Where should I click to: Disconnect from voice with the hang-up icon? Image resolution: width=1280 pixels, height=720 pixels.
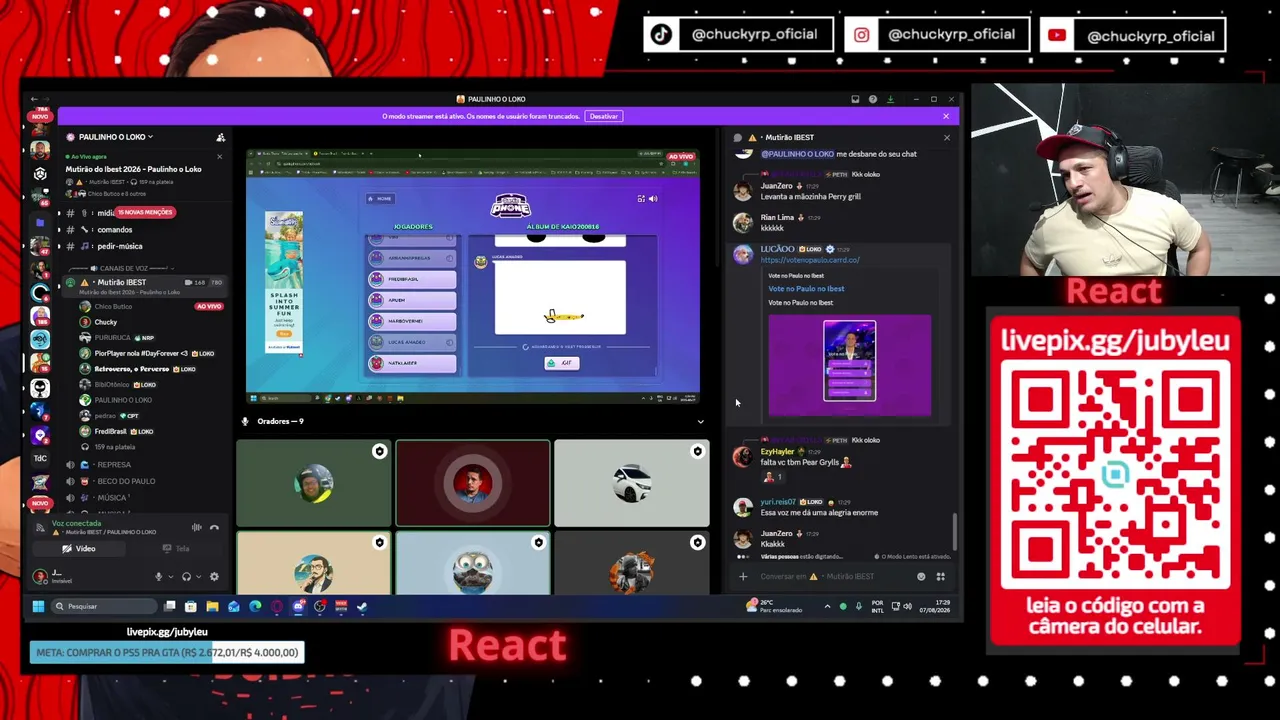(x=214, y=527)
